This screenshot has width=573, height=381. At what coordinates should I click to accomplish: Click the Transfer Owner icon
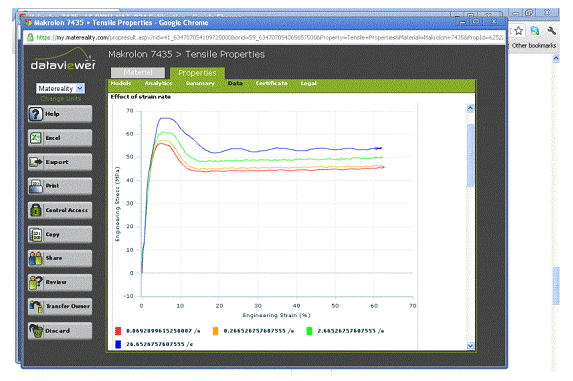pyautogui.click(x=36, y=306)
